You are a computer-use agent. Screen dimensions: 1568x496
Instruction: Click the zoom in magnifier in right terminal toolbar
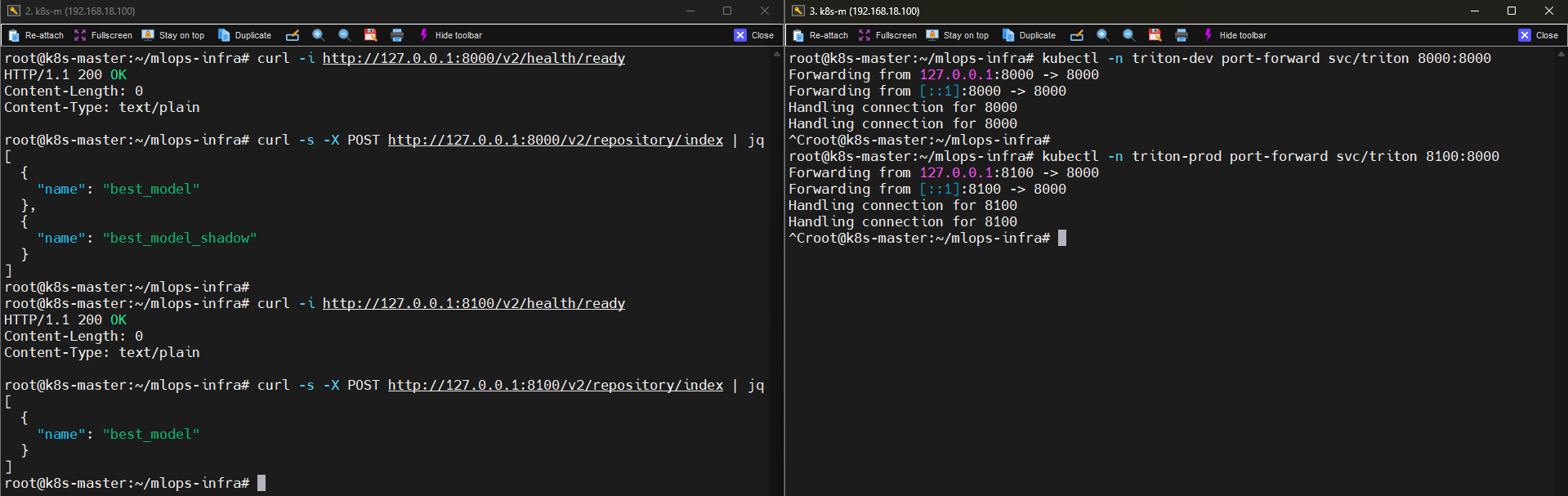[x=1103, y=35]
